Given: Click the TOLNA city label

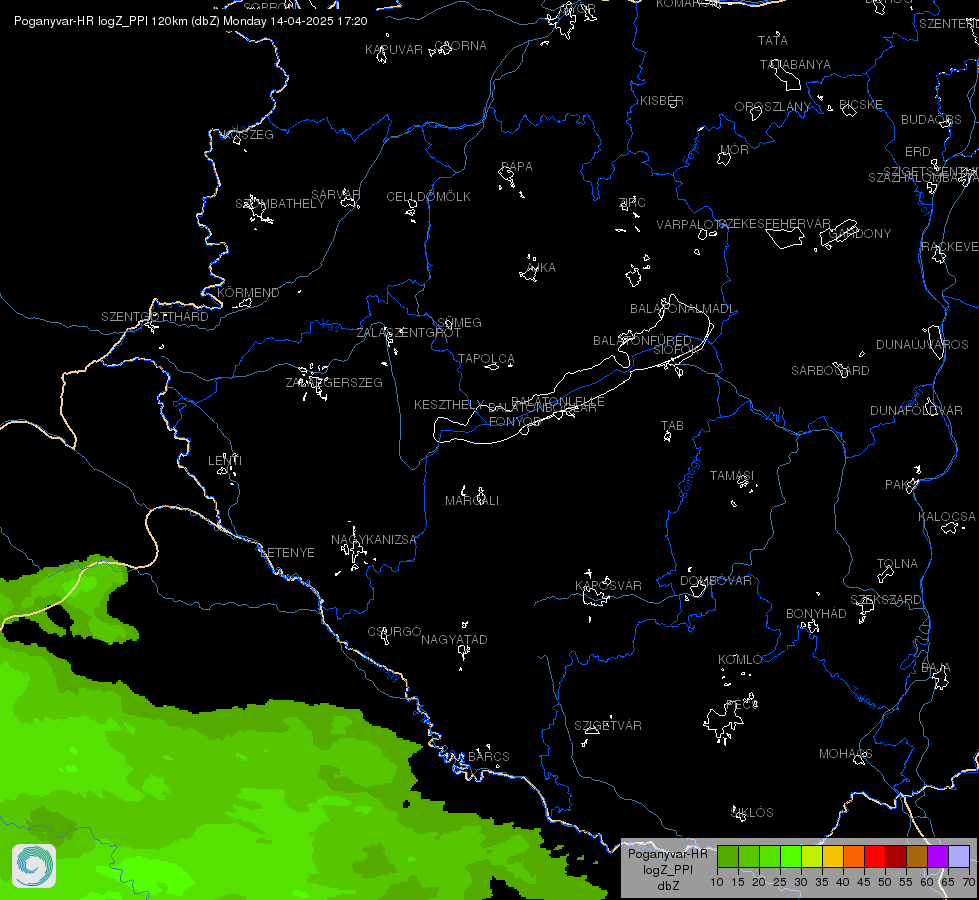Looking at the screenshot, I should pyautogui.click(x=897, y=564).
